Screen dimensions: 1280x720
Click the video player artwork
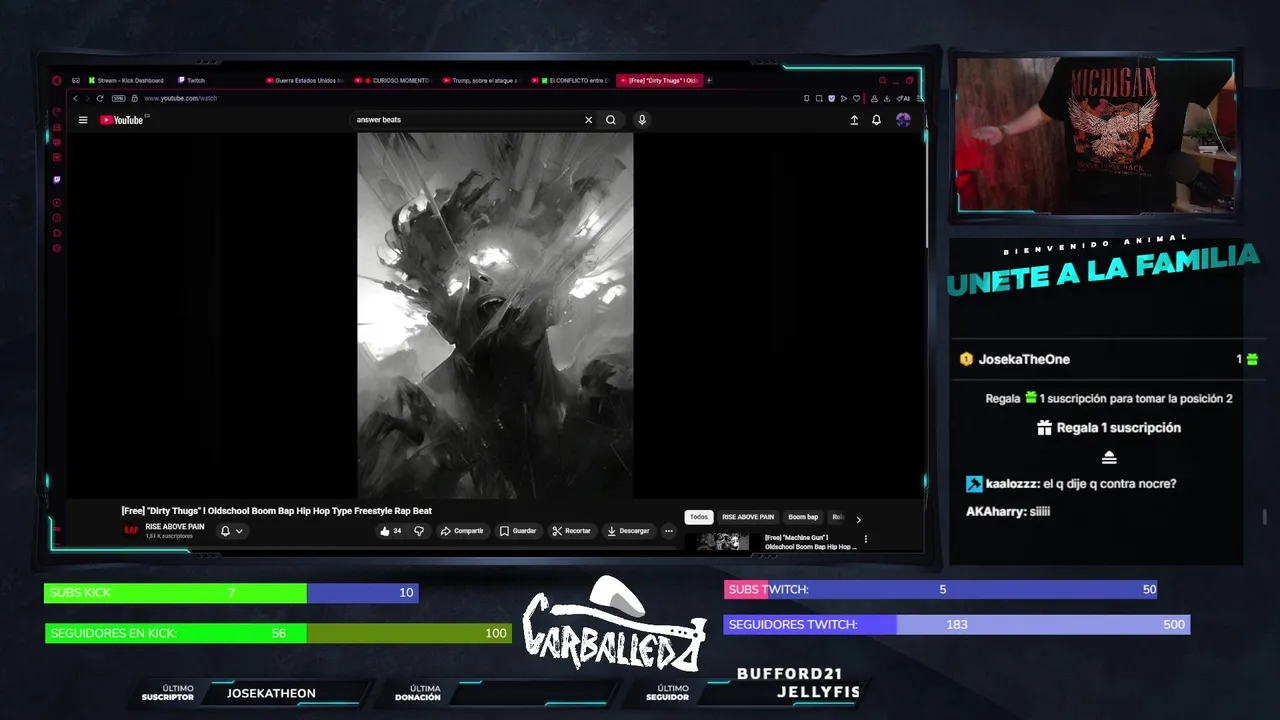(495, 315)
